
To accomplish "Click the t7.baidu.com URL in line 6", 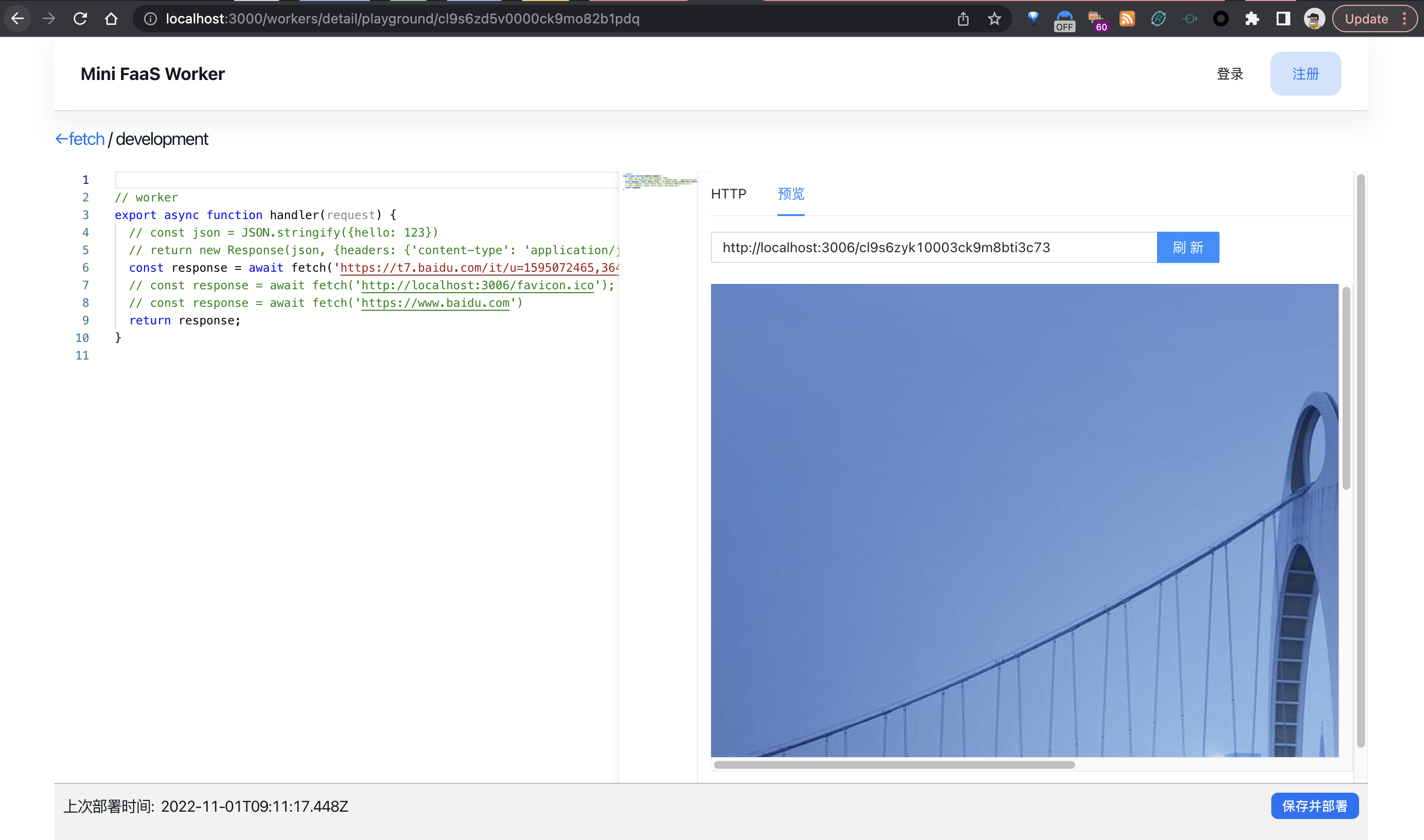I will coord(480,268).
